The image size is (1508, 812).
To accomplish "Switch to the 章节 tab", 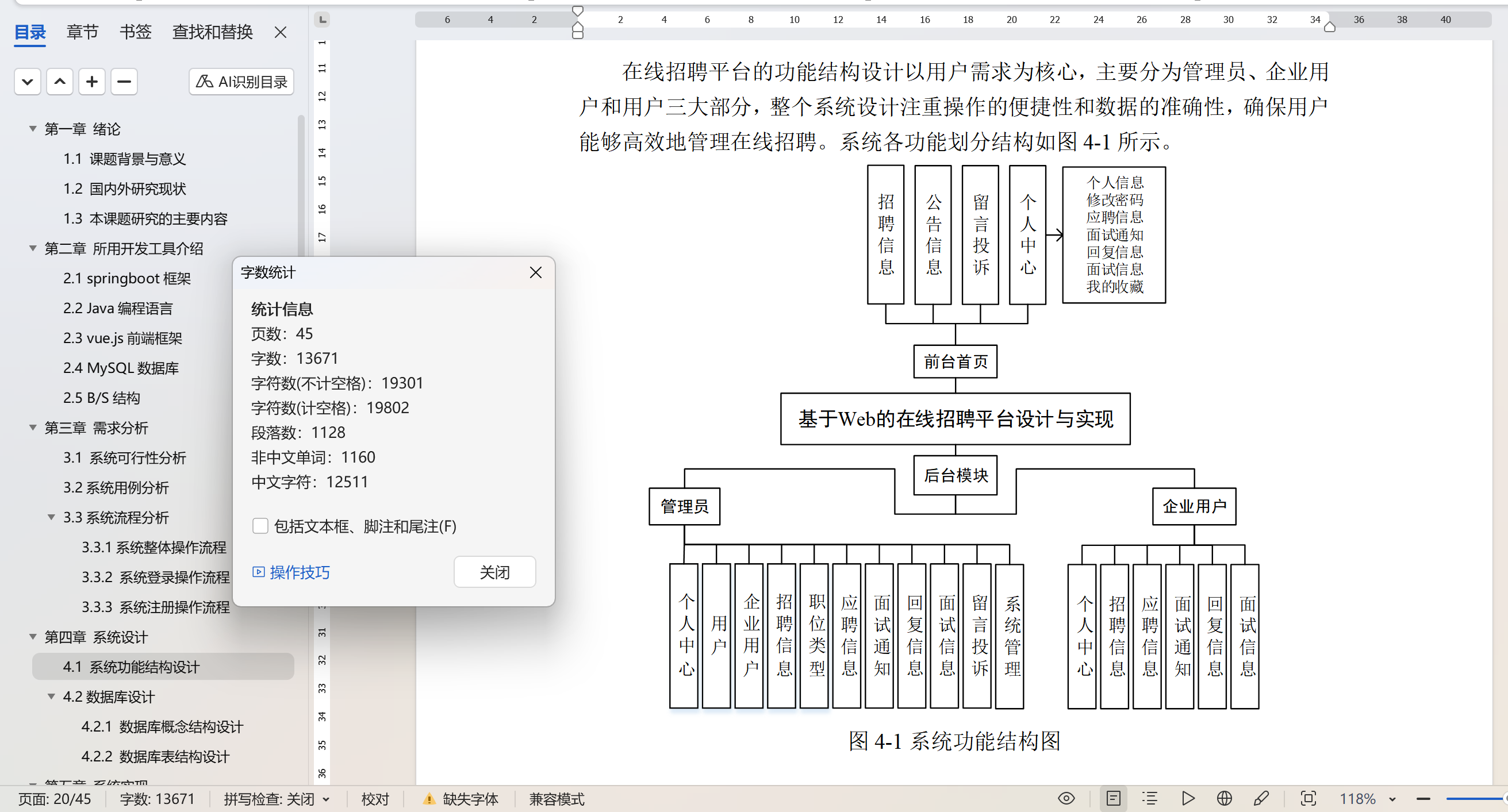I will click(x=82, y=32).
